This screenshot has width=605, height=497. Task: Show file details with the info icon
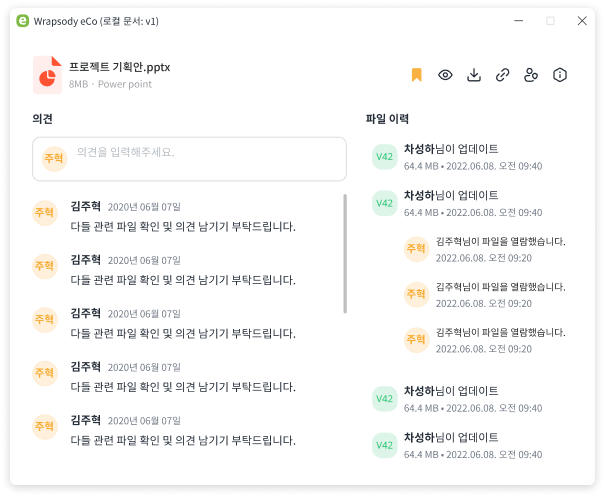pos(559,75)
